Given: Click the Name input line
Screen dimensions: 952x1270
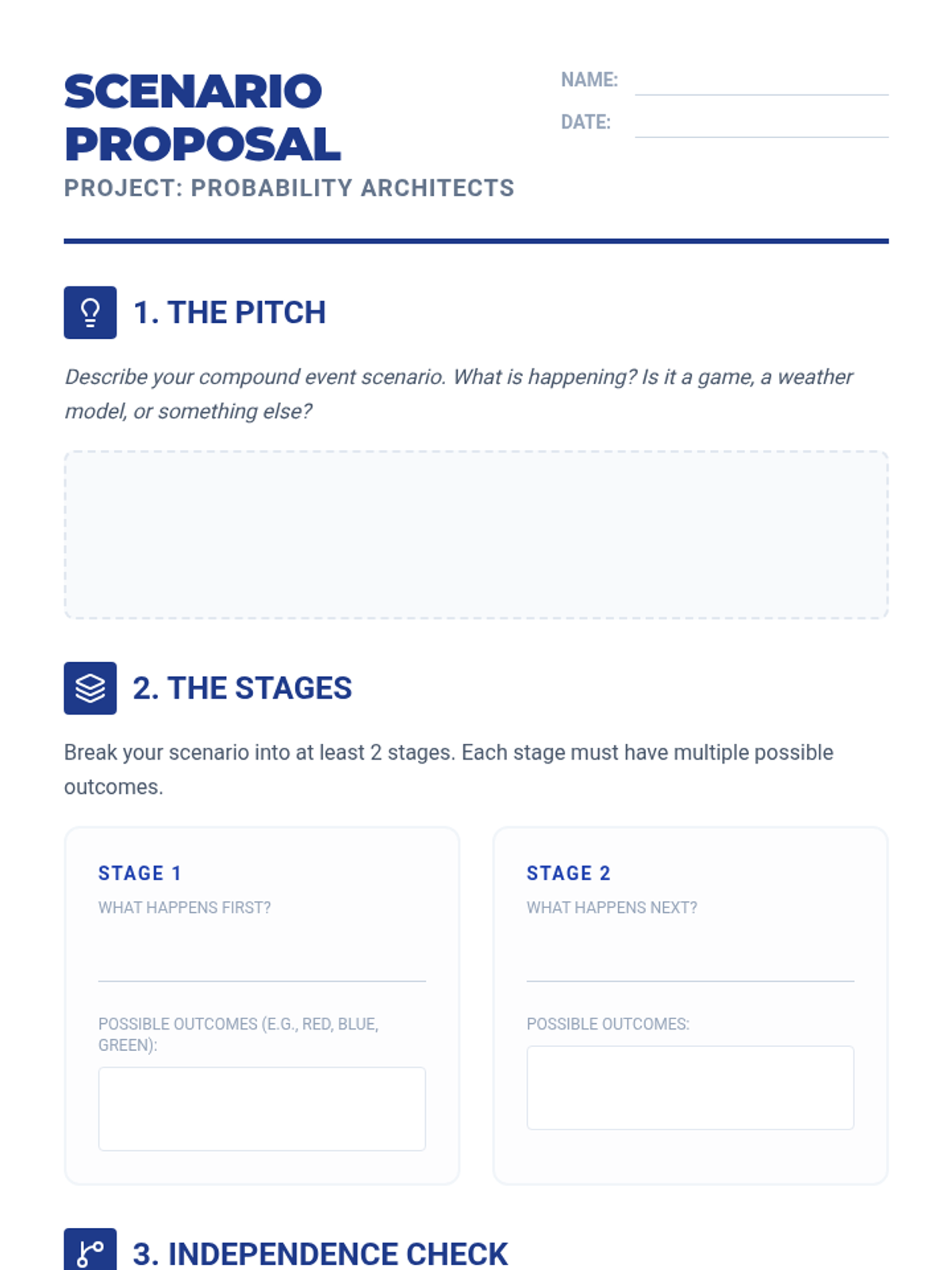Looking at the screenshot, I should [761, 83].
